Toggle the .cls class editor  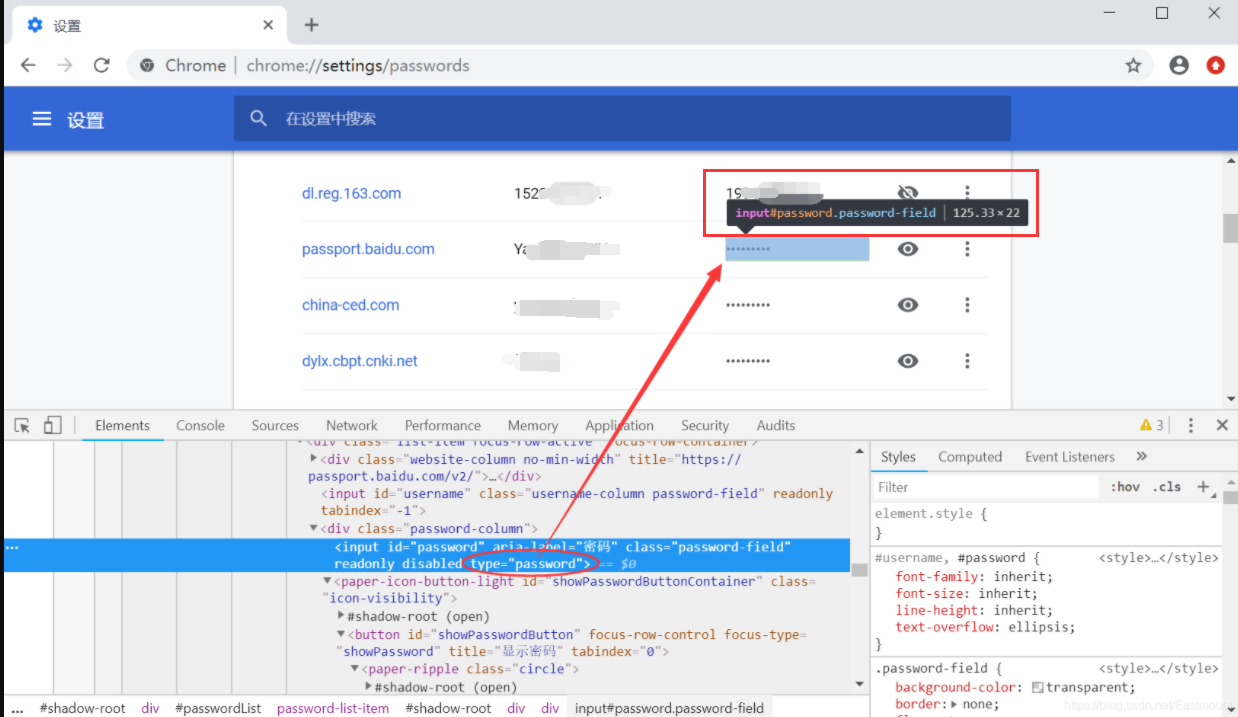(1167, 487)
